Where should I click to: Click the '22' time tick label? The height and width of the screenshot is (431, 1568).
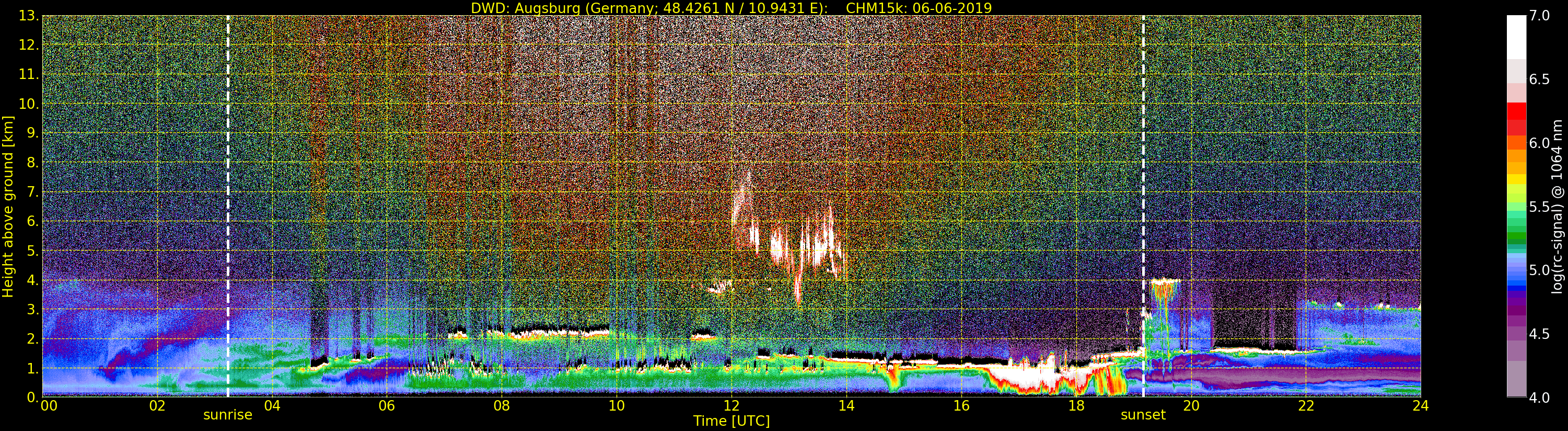point(1306,405)
